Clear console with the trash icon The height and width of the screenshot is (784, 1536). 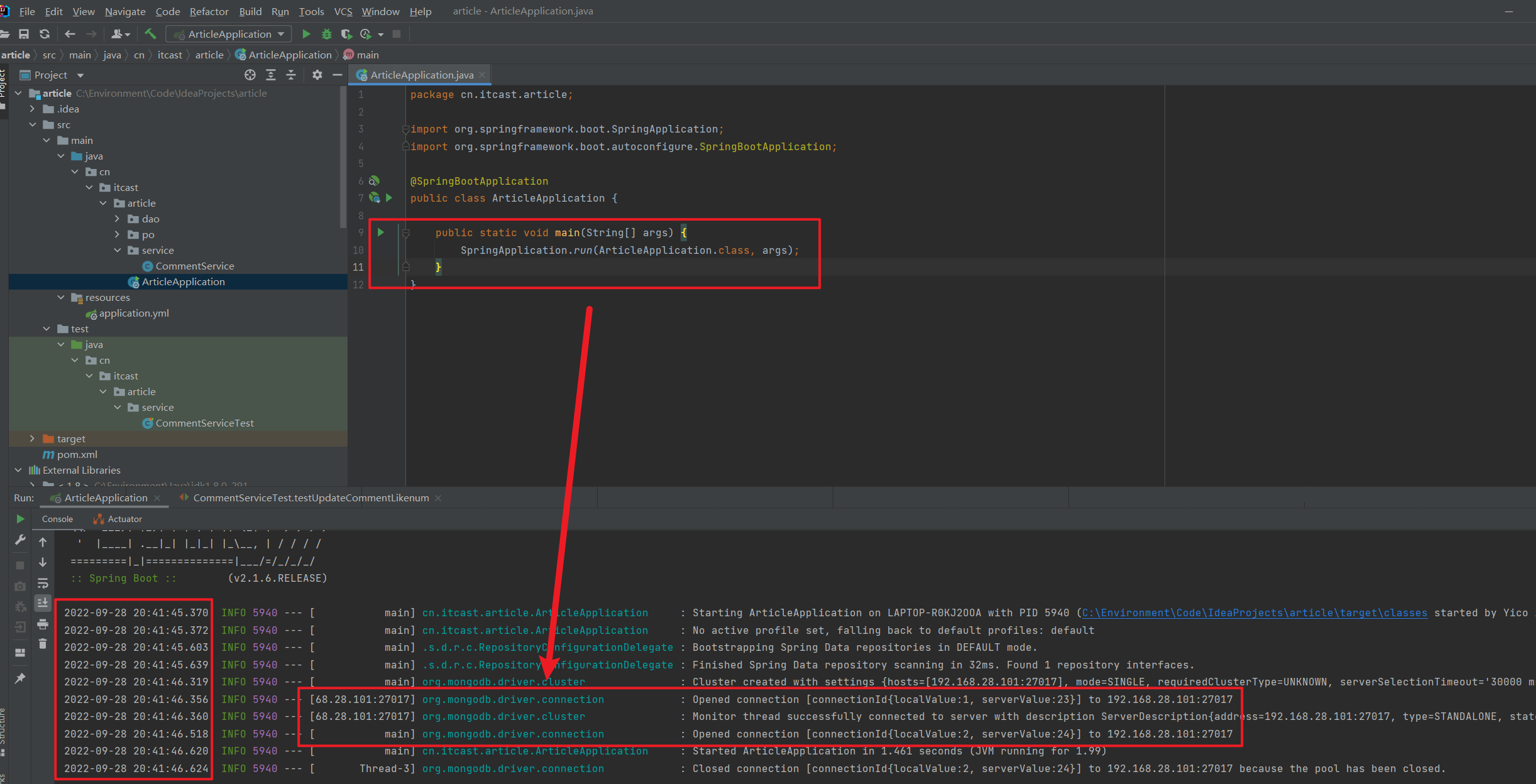click(x=43, y=644)
